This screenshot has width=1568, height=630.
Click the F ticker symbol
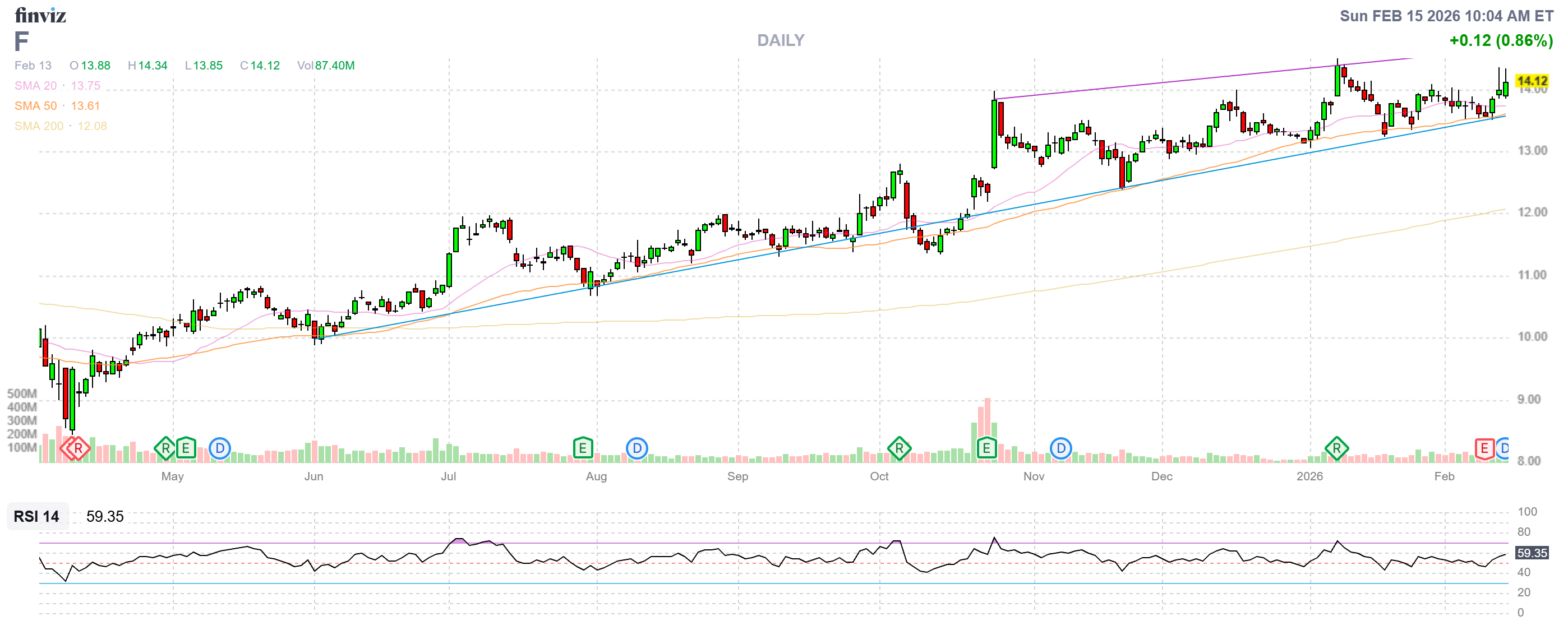21,41
